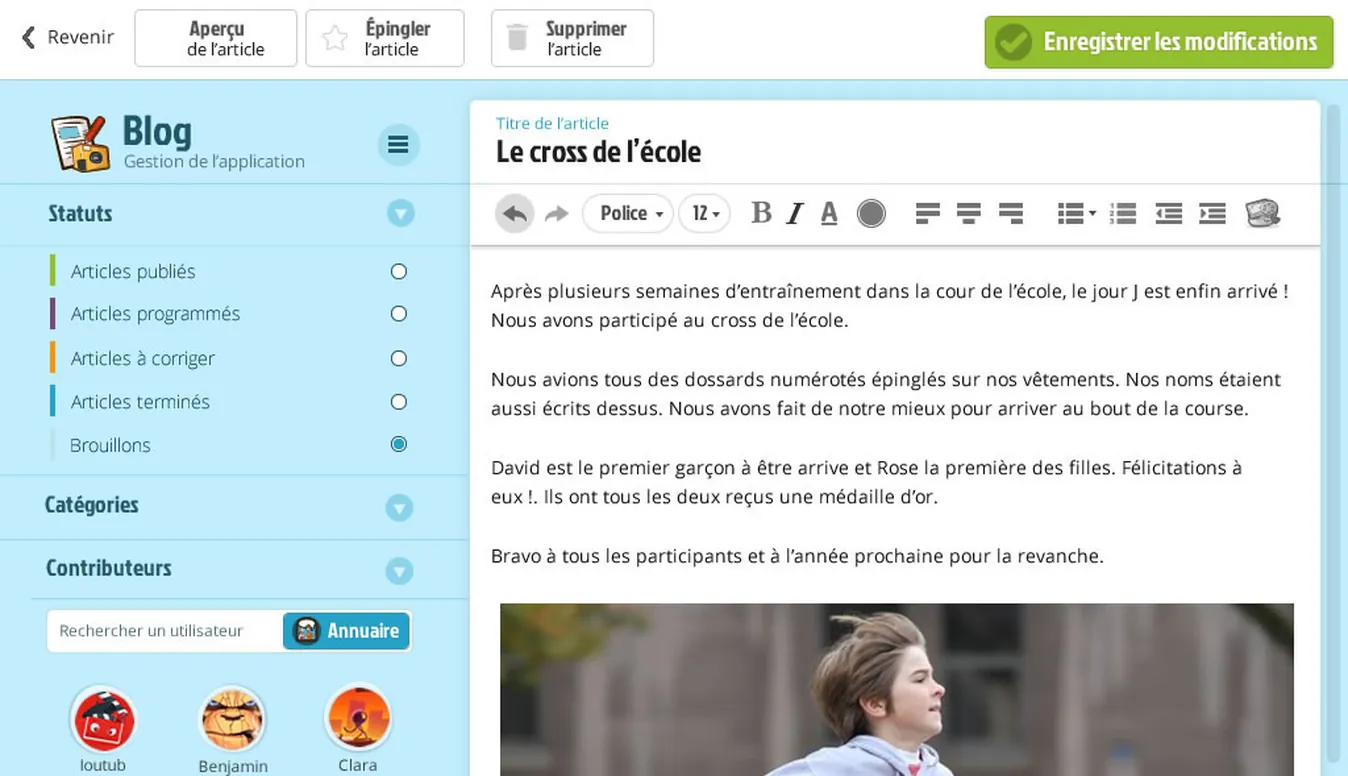Open the grey text color swatch
The height and width of the screenshot is (776, 1348).
click(x=871, y=213)
